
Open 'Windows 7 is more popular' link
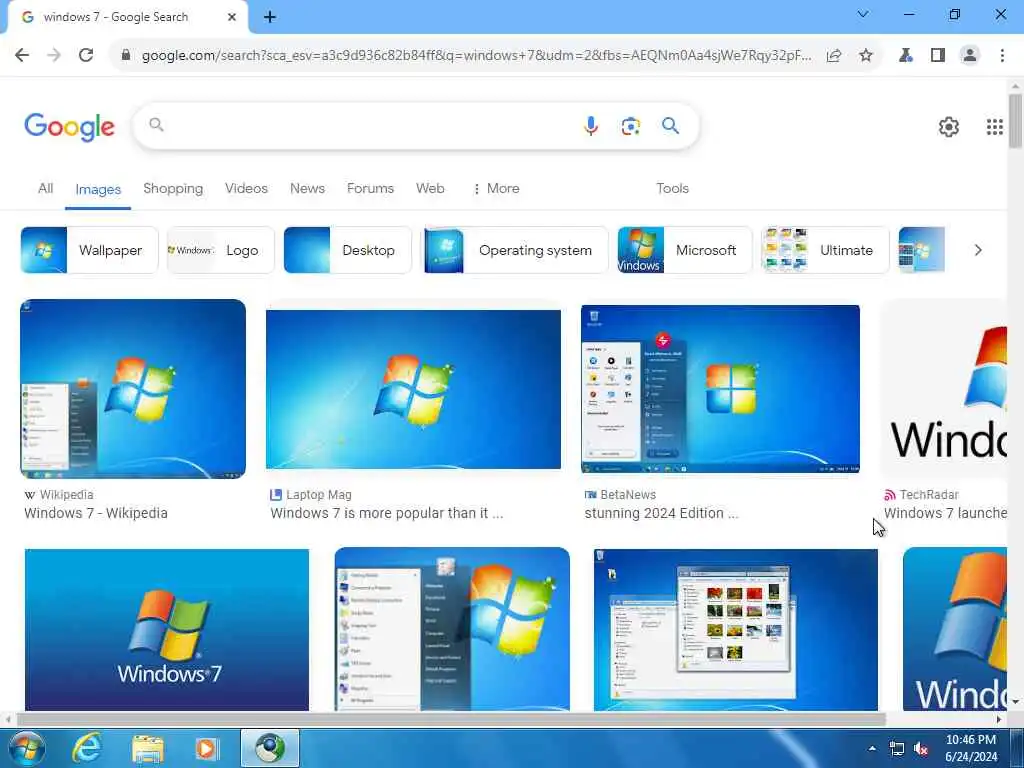(387, 513)
